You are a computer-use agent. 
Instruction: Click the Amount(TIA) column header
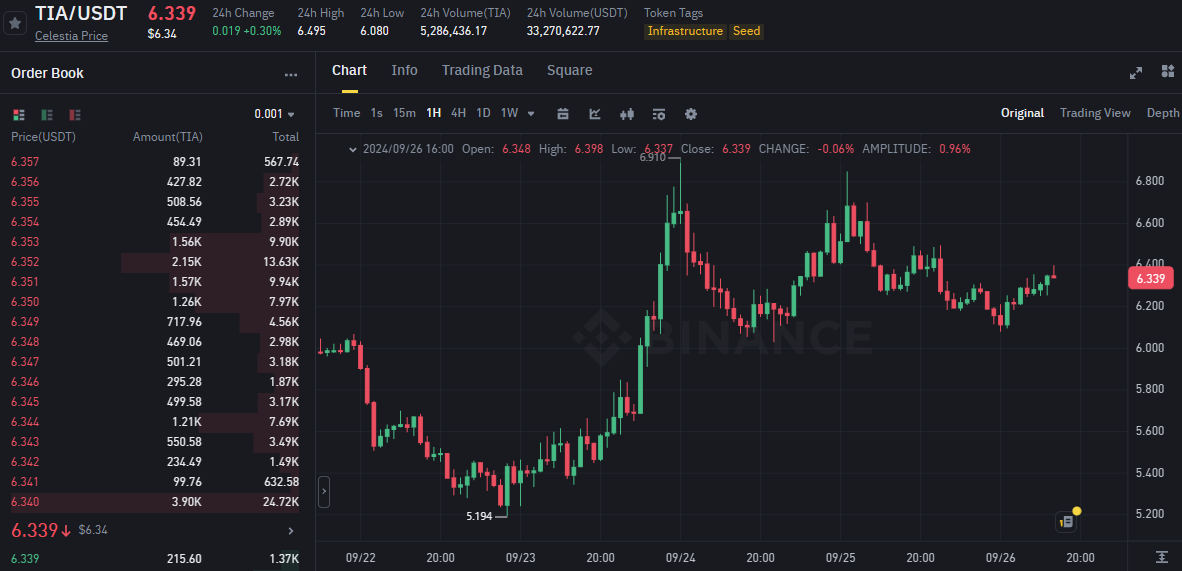click(167, 137)
